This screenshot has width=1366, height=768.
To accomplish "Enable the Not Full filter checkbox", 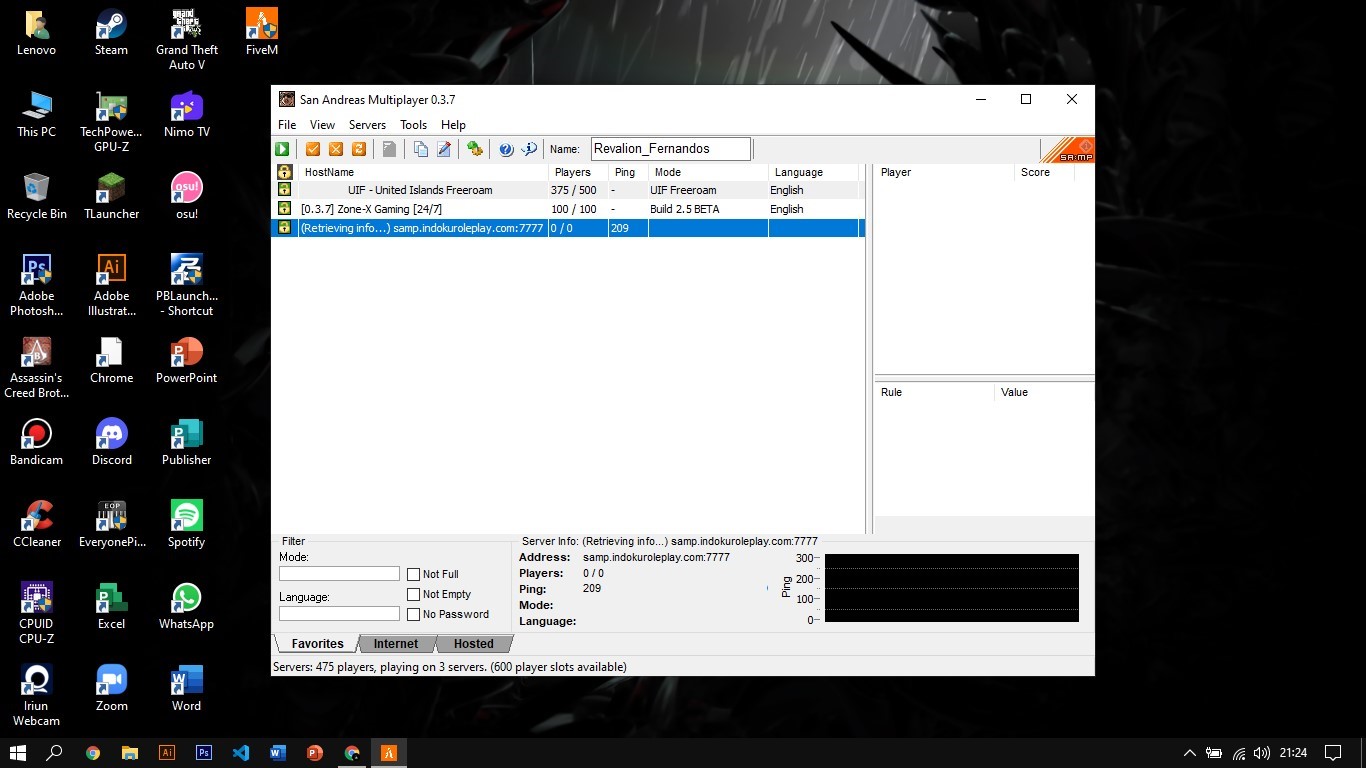I will coord(413,574).
